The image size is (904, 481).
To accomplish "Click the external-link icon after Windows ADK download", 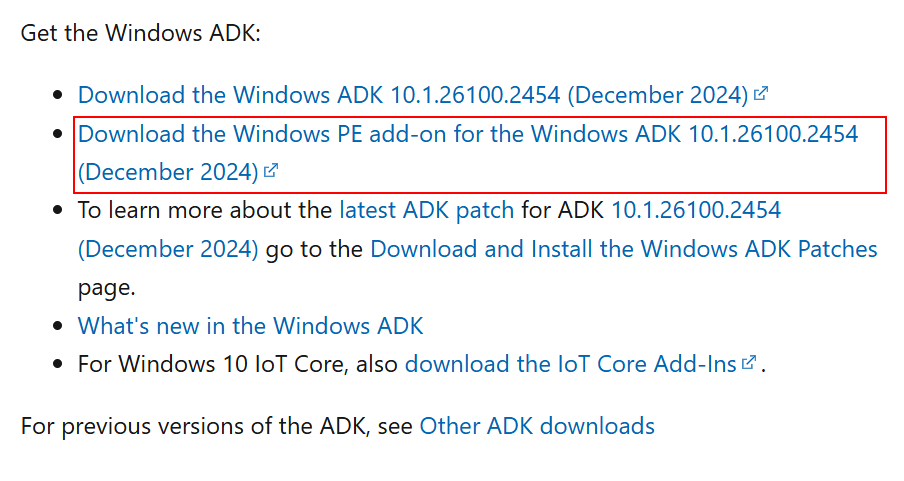I will click(x=761, y=94).
